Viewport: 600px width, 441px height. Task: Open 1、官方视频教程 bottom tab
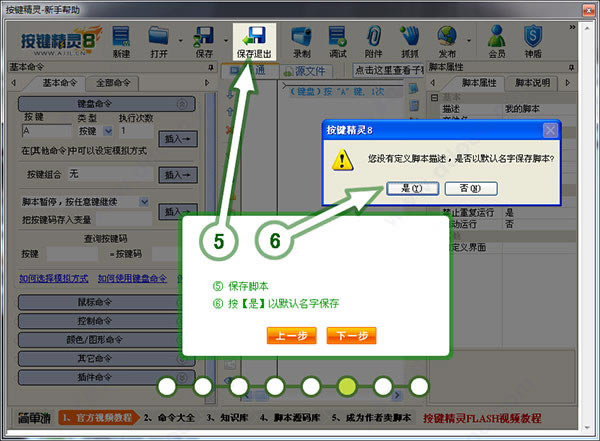(98, 418)
